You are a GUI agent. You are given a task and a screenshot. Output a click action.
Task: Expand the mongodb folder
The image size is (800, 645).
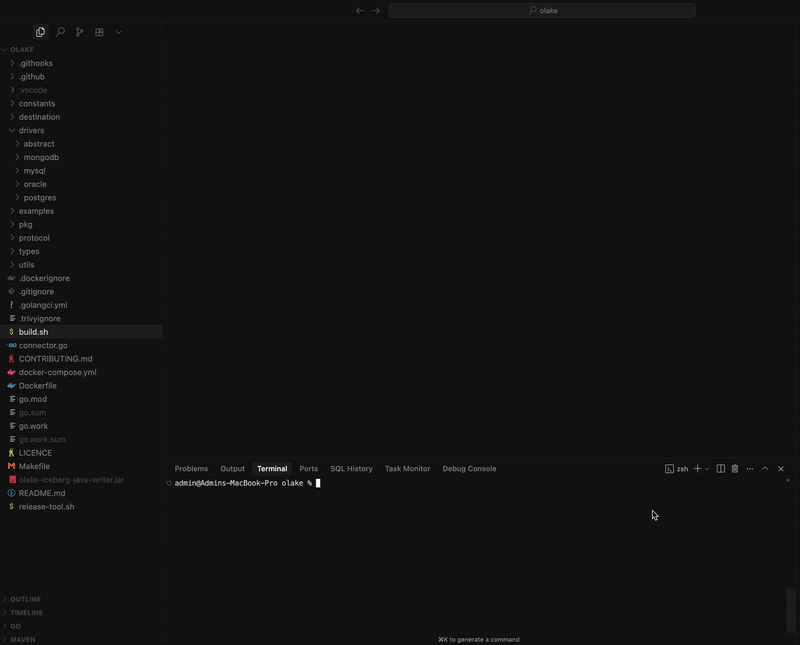(40, 157)
